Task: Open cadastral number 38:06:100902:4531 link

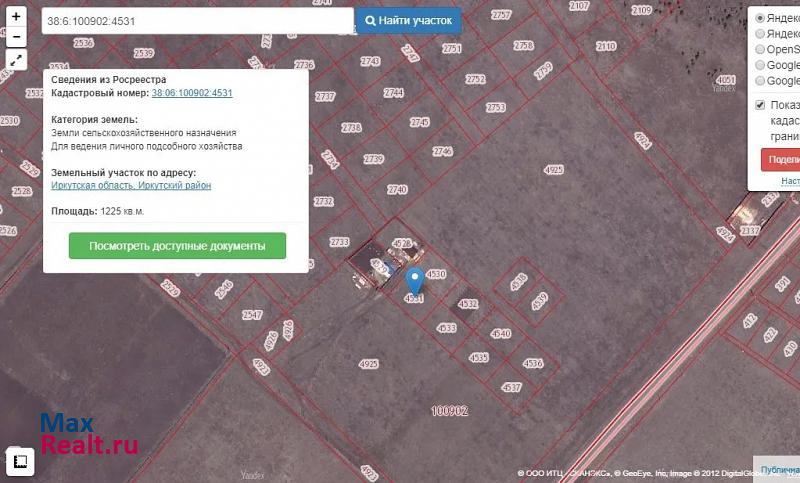Action: (192, 93)
